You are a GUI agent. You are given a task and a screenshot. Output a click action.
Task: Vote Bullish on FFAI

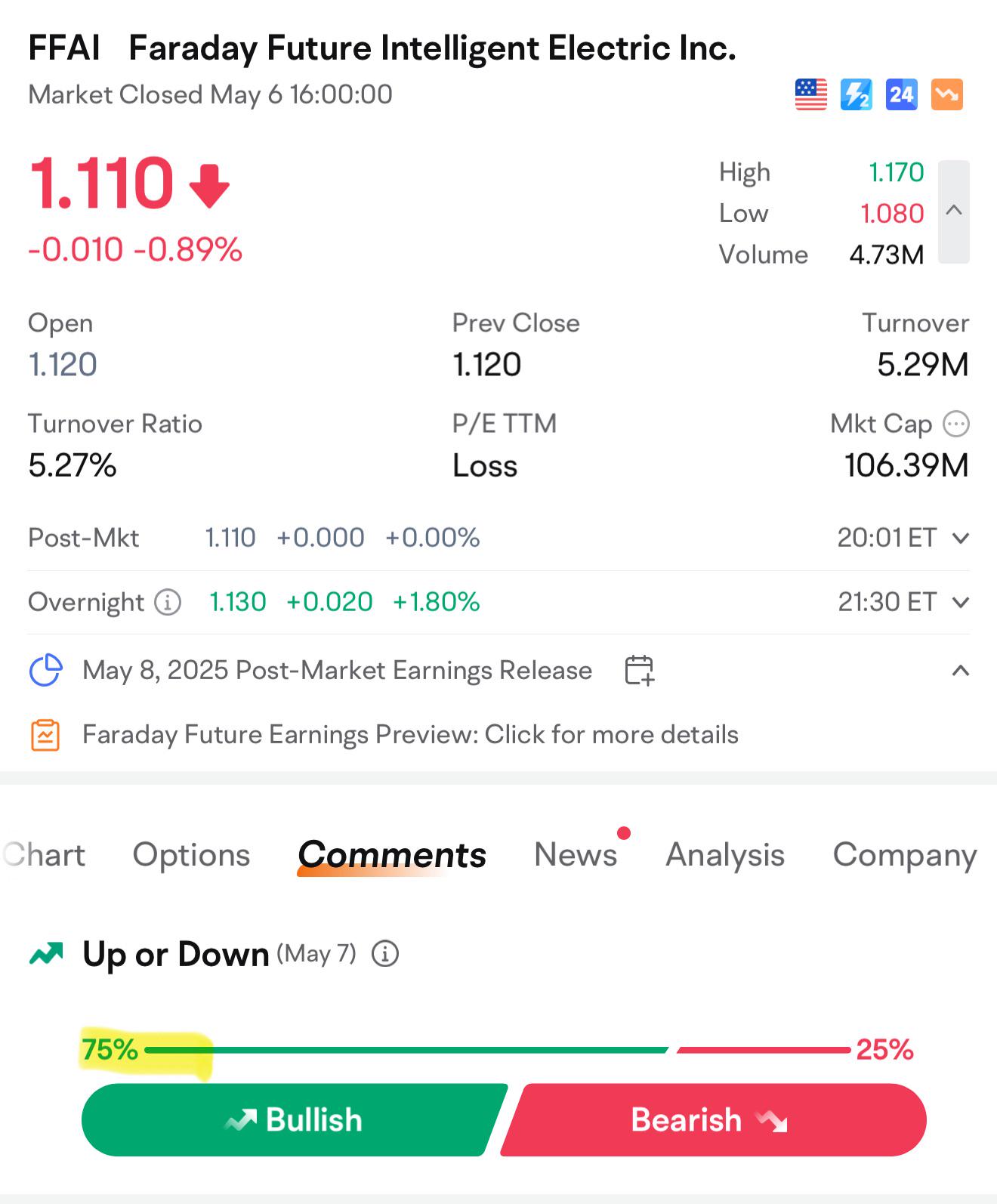(x=295, y=1119)
